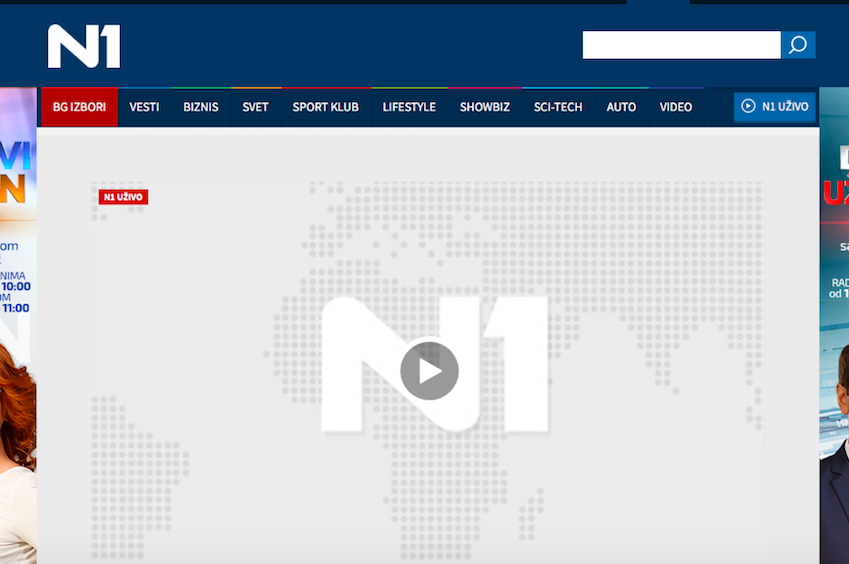The height and width of the screenshot is (564, 849).
Task: Click the N1 UŽIVO live button
Action: 775,107
